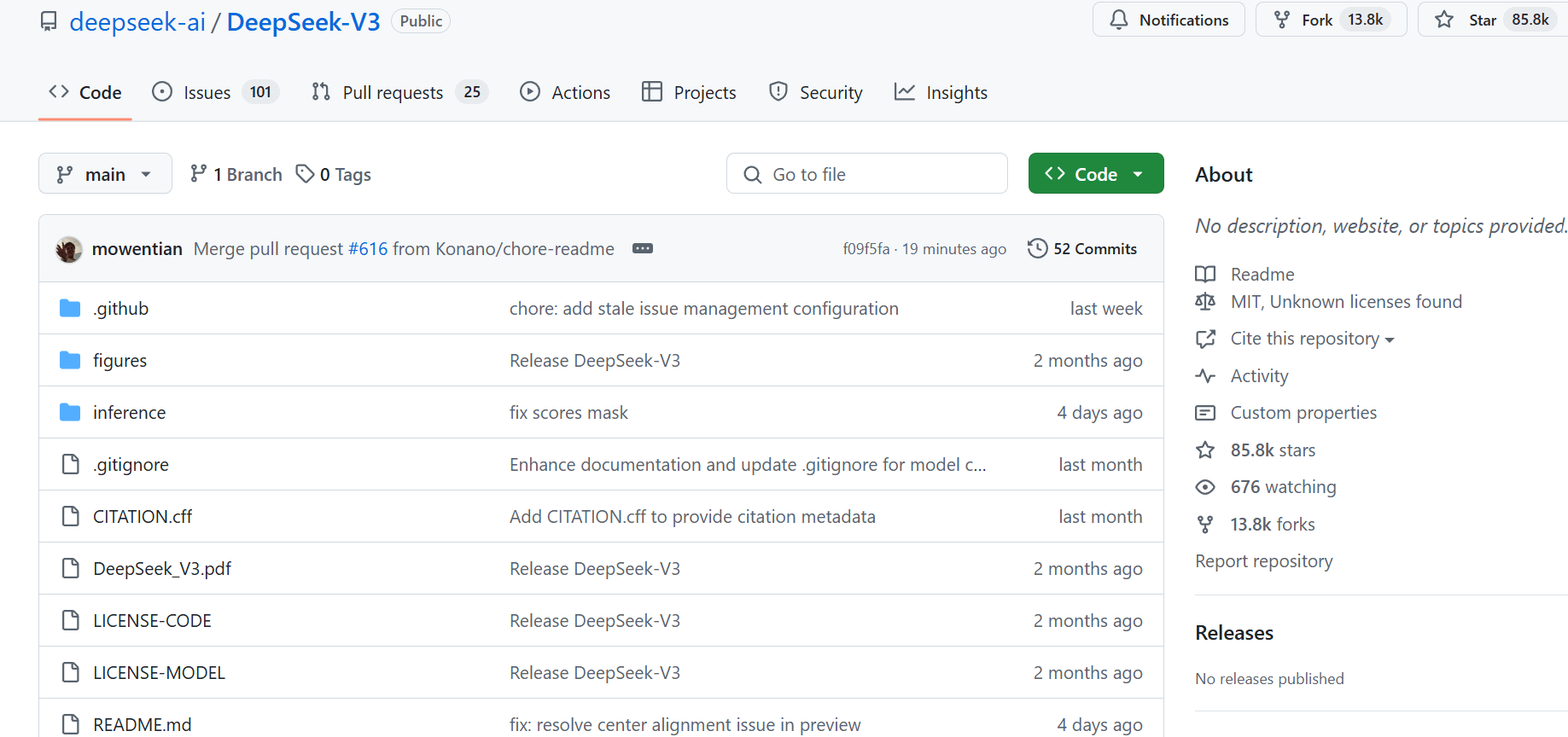View the 1 Branch link
This screenshot has width=1568, height=737.
pyautogui.click(x=236, y=174)
